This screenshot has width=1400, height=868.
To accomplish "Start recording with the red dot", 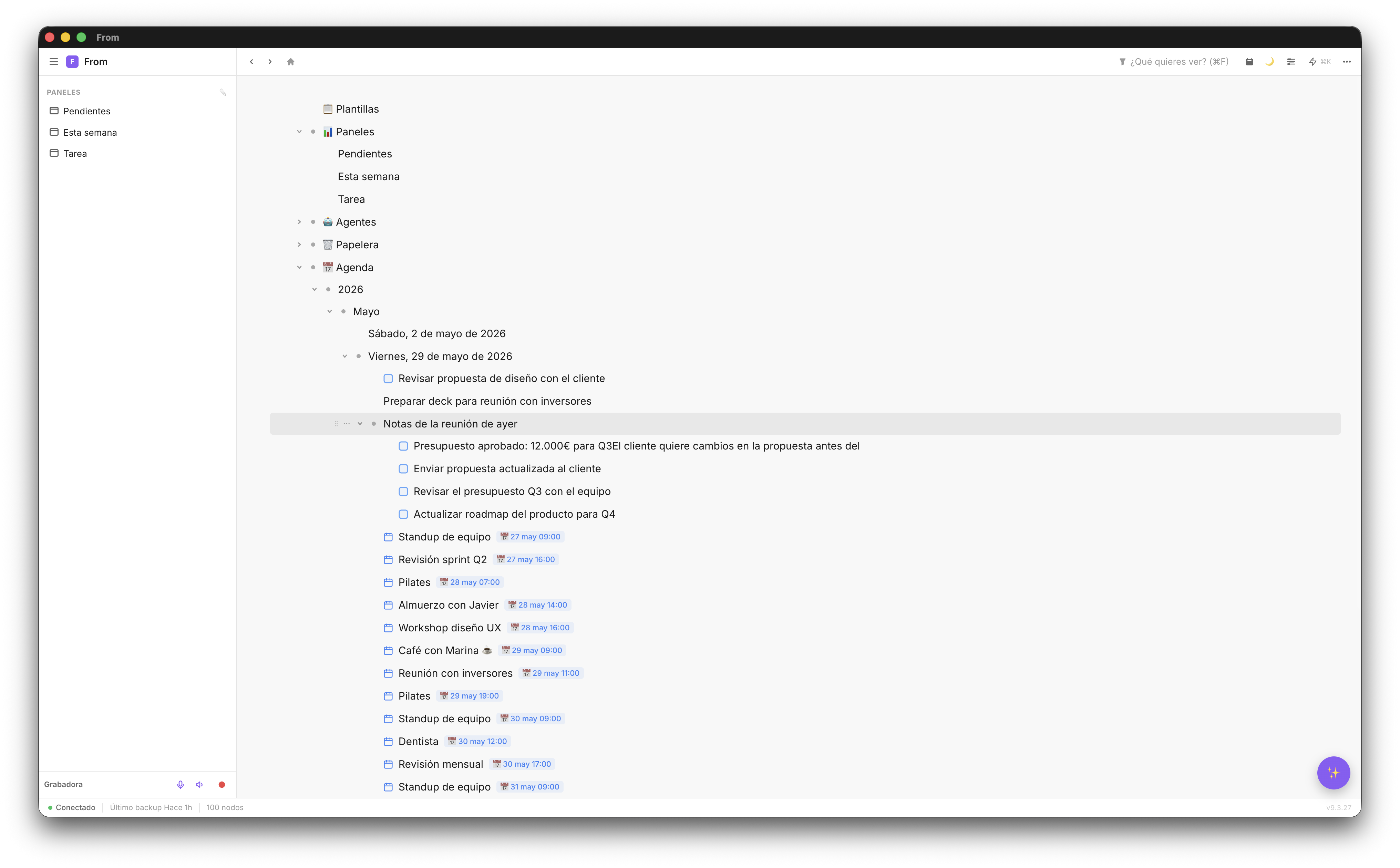I will tap(222, 784).
